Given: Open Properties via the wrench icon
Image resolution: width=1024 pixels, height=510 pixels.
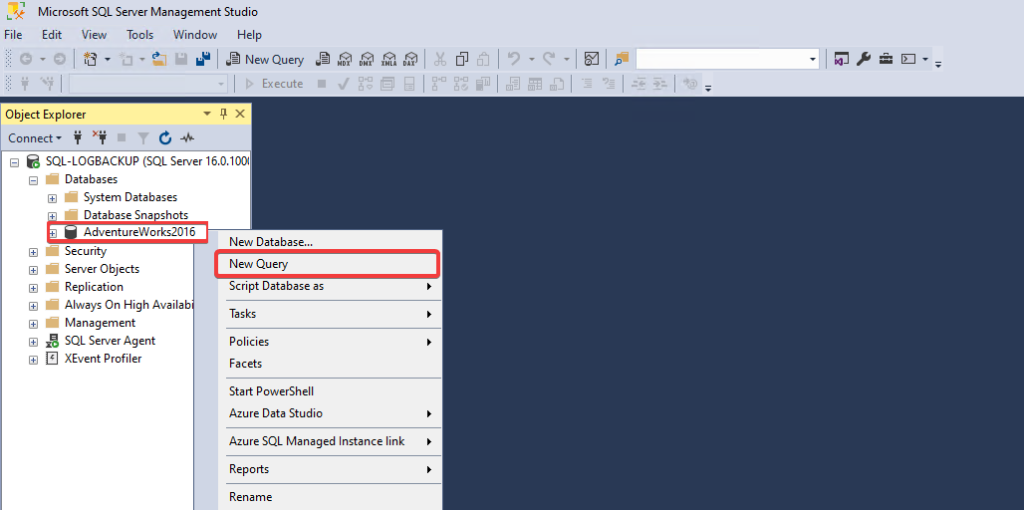Looking at the screenshot, I should coord(863,59).
